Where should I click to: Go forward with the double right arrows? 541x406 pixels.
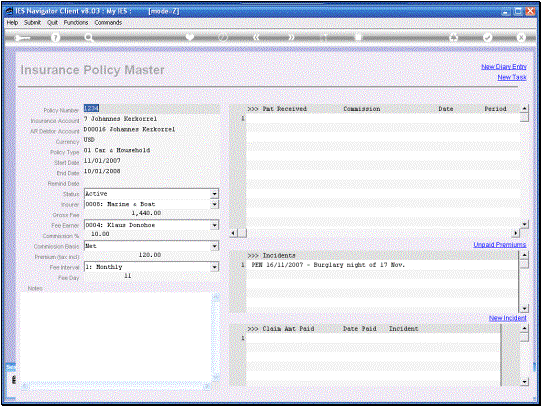point(292,37)
